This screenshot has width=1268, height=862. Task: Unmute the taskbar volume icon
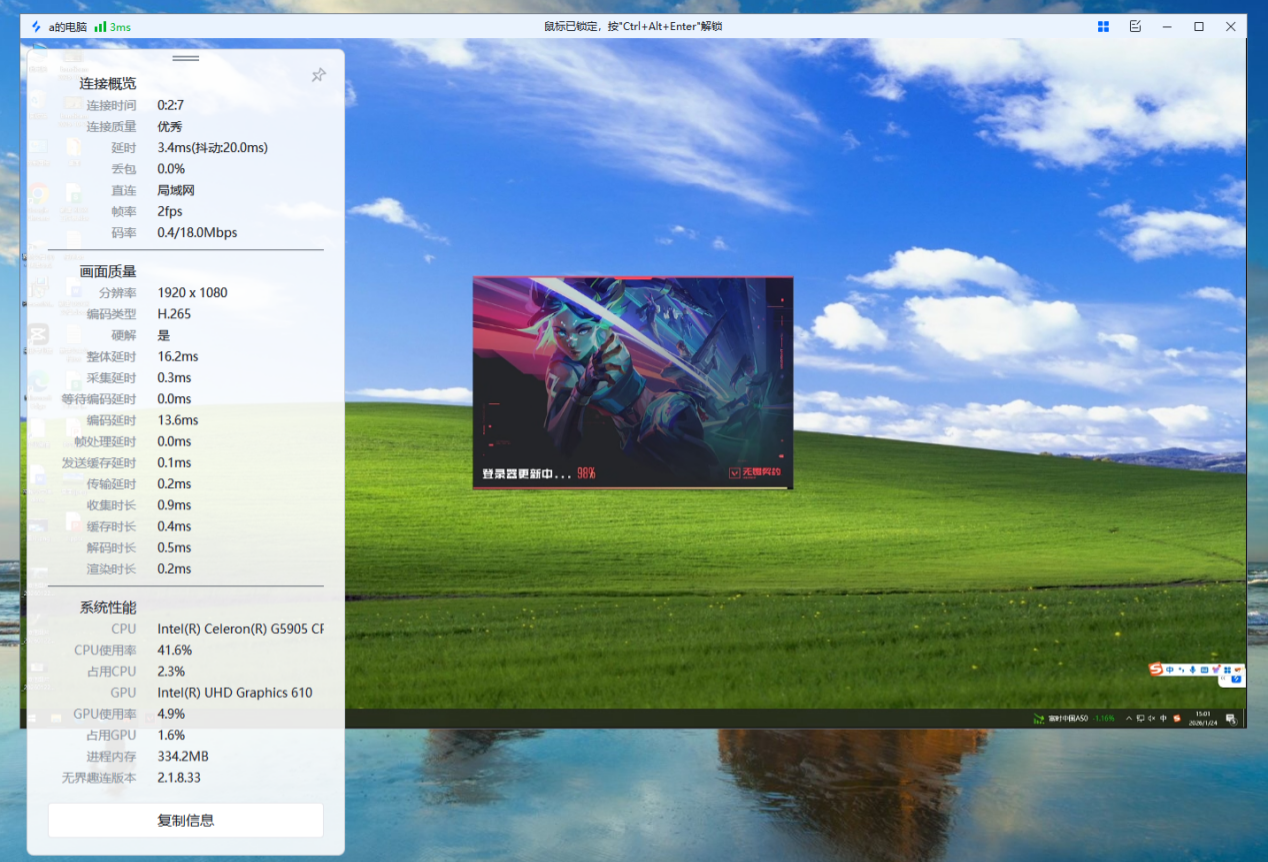pyautogui.click(x=1151, y=718)
